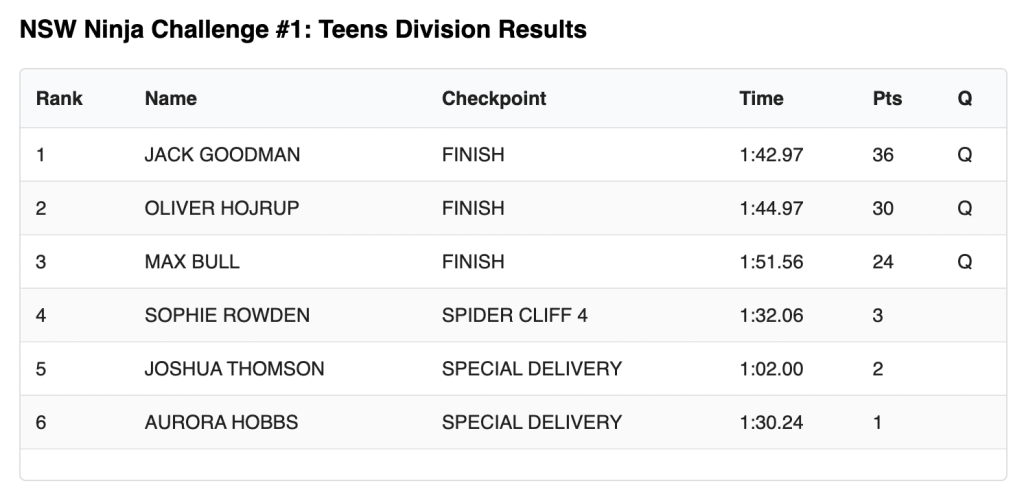Screen dimensions: 1024x501
Task: Select the name SOPHIE ROWDEN
Action: point(227,316)
